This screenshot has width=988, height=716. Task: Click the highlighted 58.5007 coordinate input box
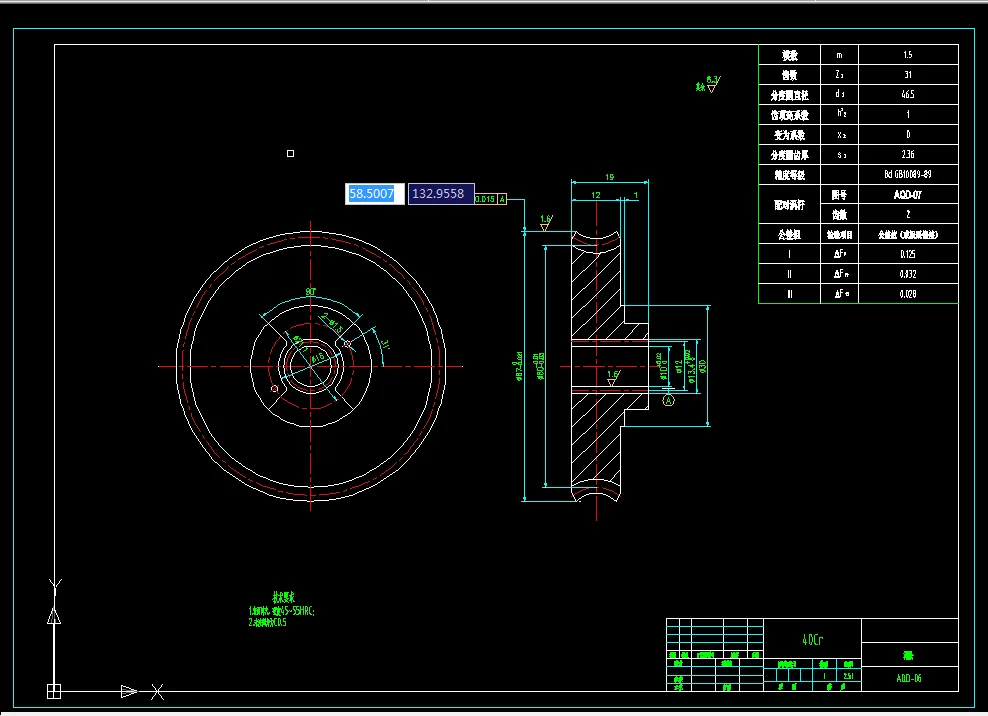coord(374,193)
